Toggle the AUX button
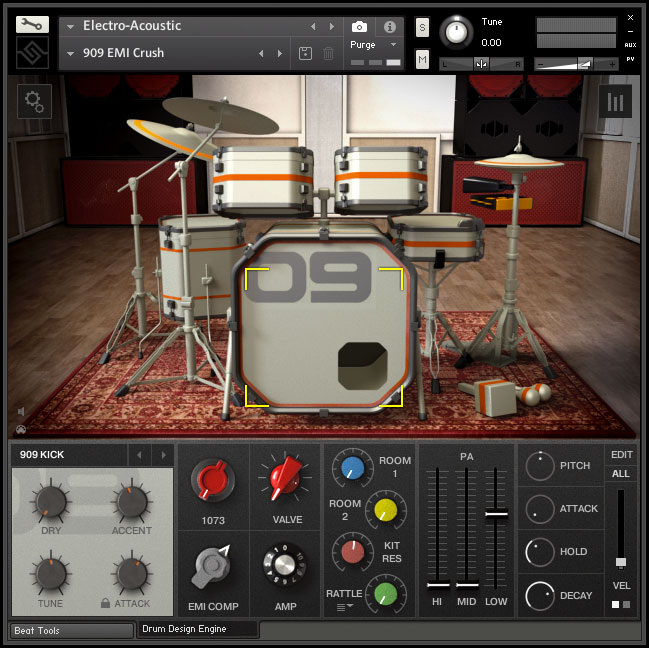 tap(630, 45)
